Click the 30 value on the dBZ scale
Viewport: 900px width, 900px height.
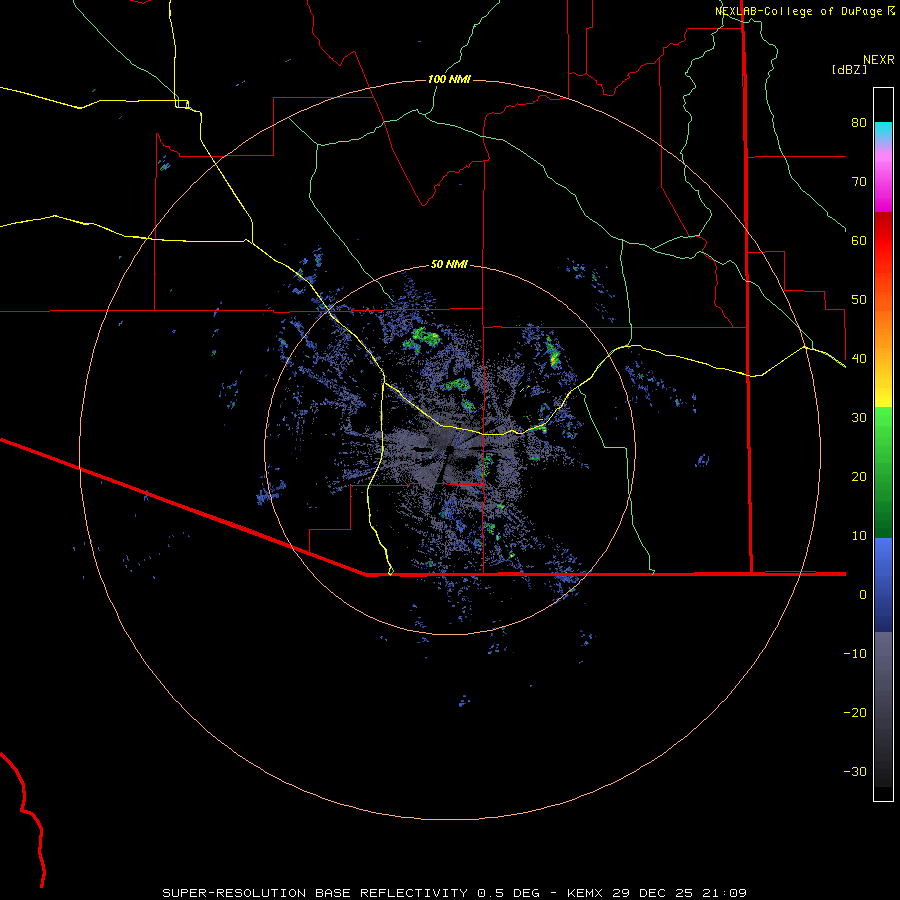click(859, 418)
